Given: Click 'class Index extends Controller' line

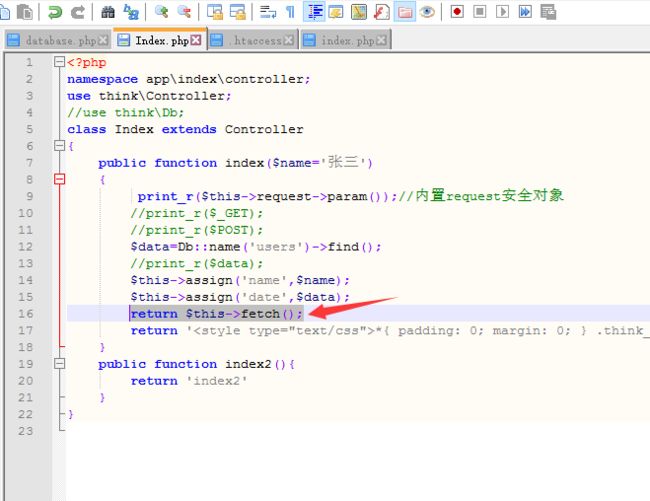Looking at the screenshot, I should (185, 129).
